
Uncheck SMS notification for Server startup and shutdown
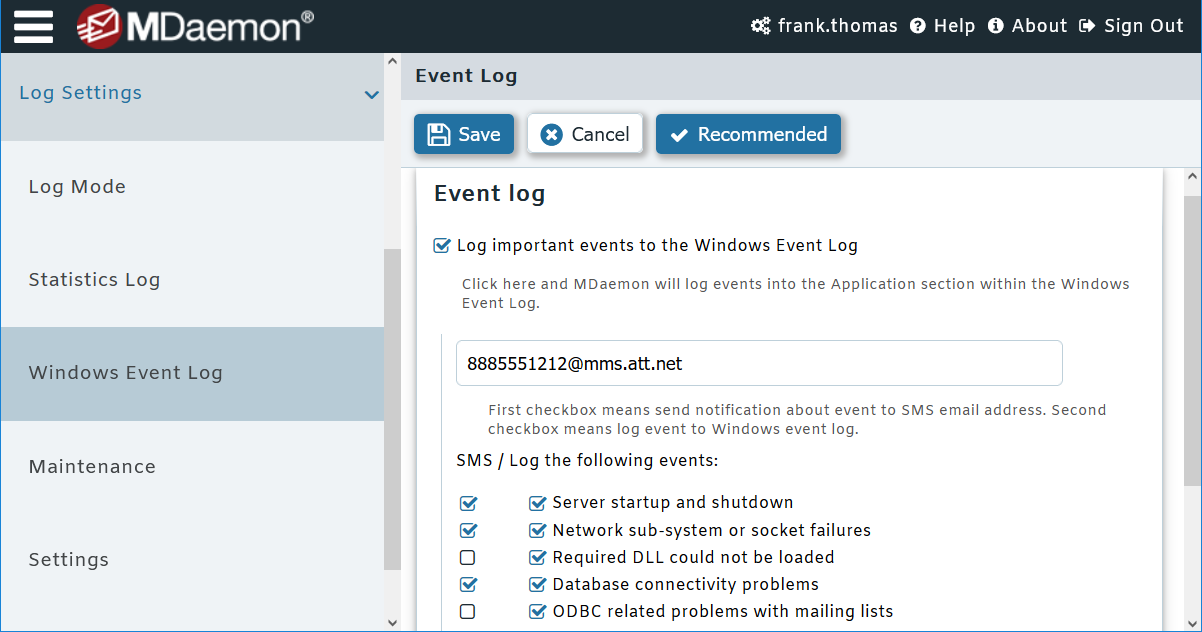tap(468, 503)
